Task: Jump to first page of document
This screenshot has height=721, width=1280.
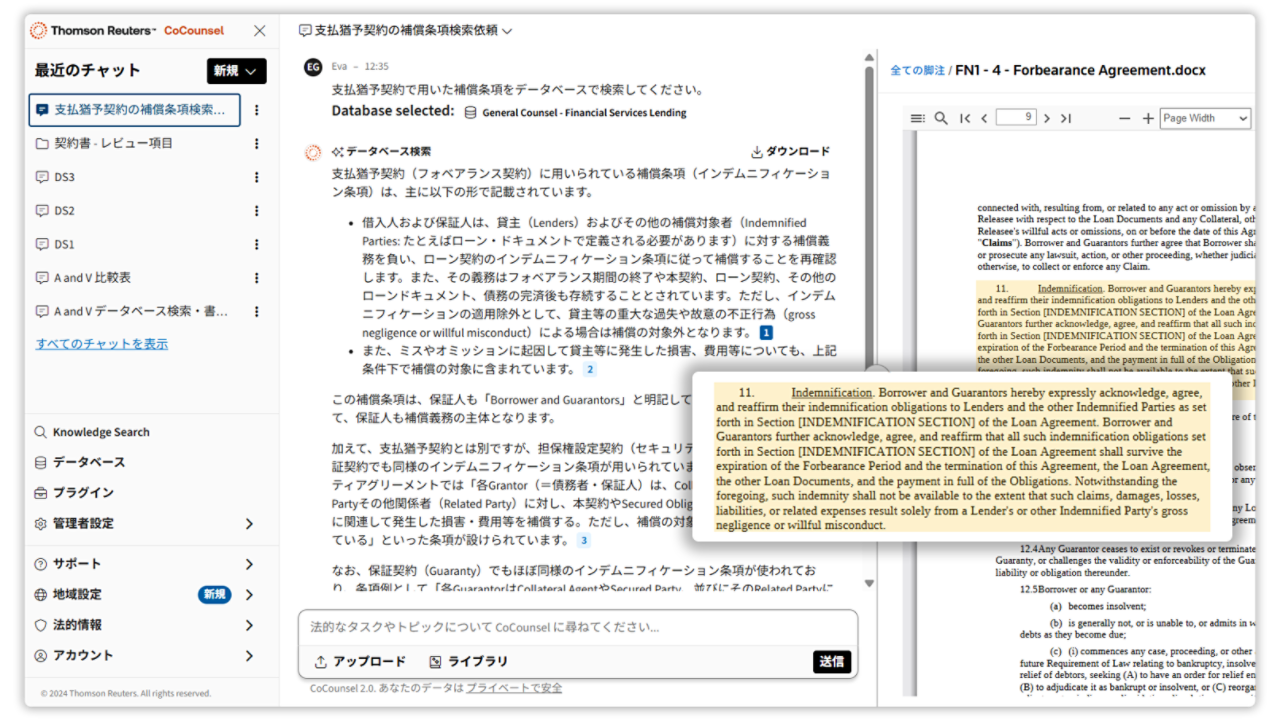Action: click(x=965, y=118)
